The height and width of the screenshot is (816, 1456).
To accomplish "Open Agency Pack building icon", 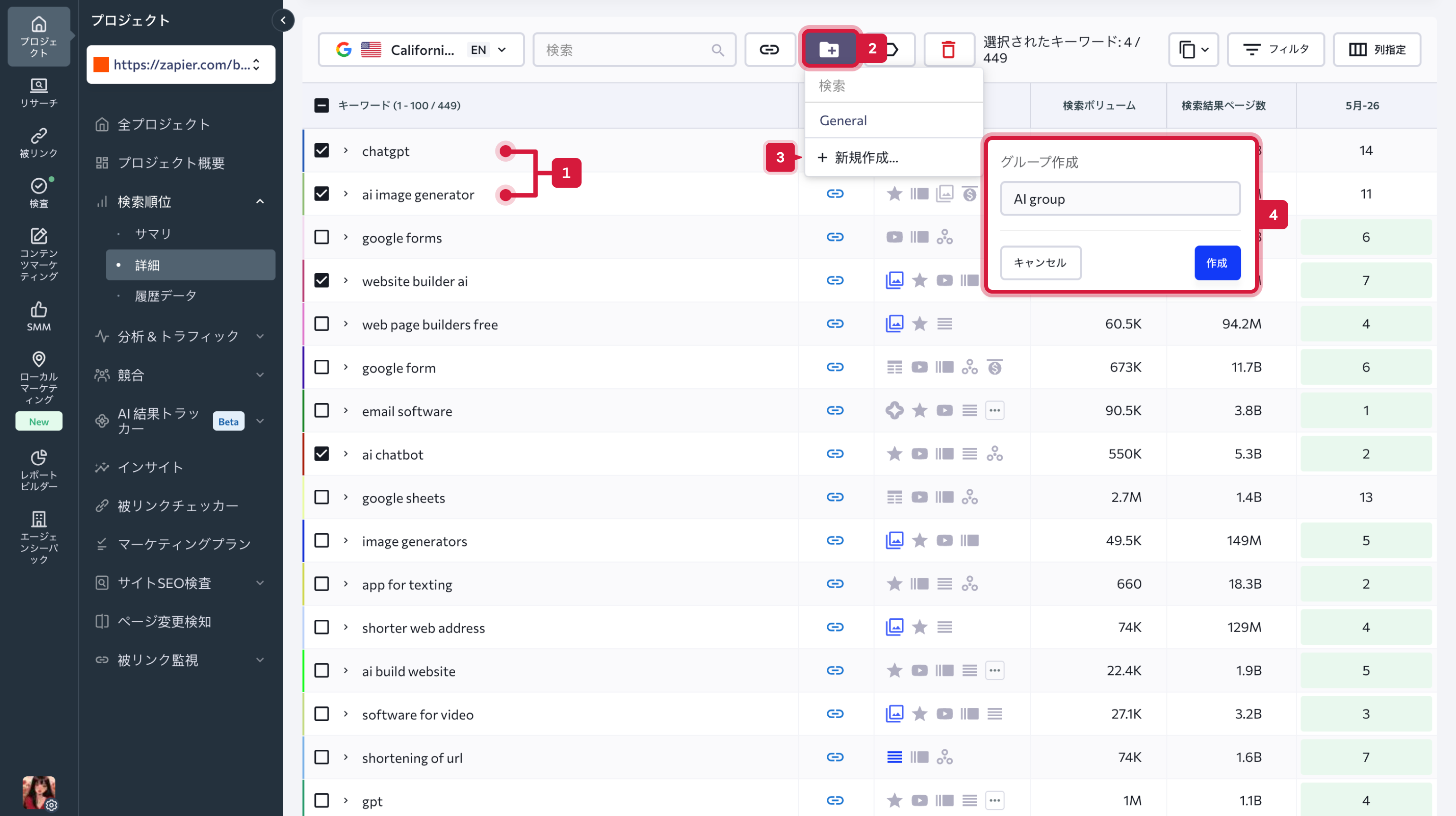I will coord(38,537).
